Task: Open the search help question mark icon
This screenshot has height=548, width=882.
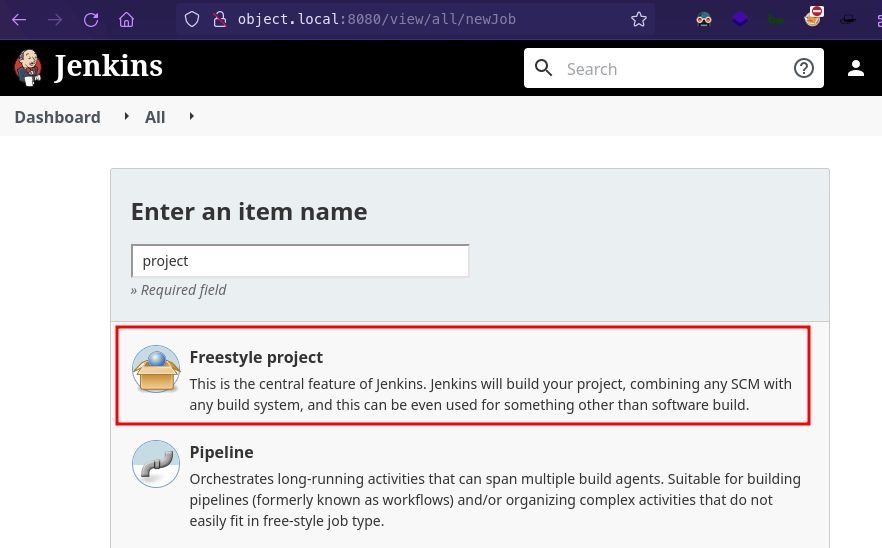Action: point(804,68)
